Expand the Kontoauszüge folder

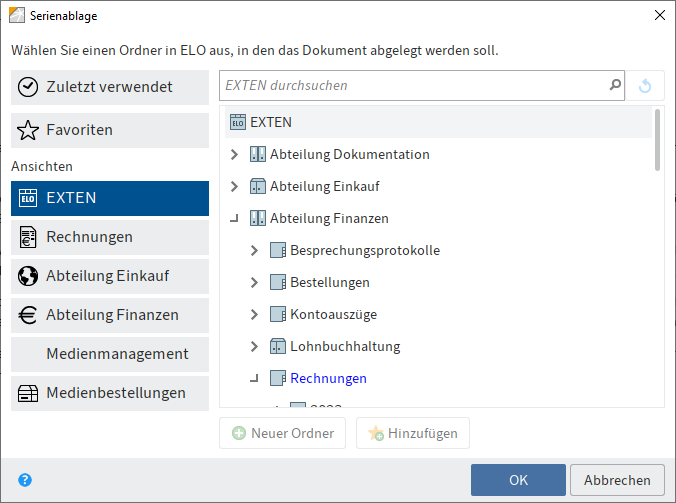pos(254,314)
